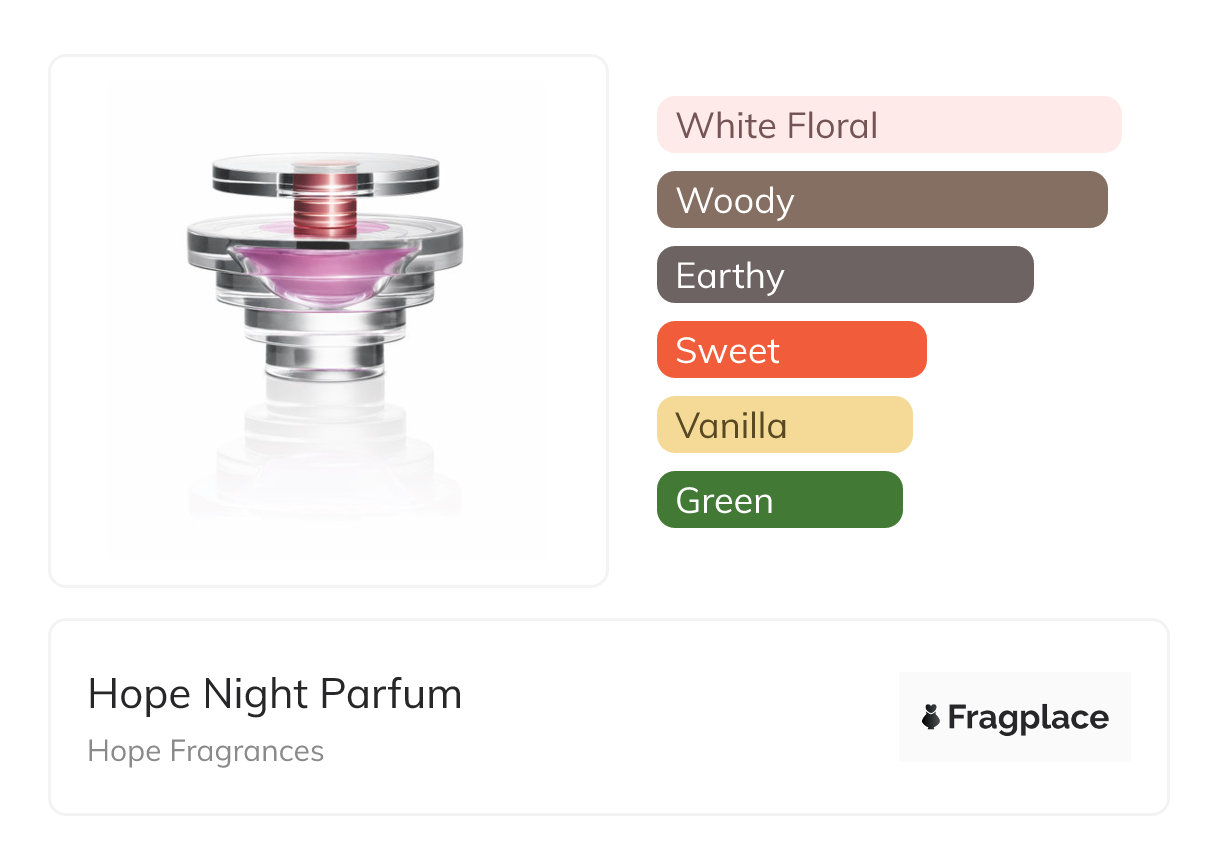Click the "Woody" text label
This screenshot has height=864, width=1218.
coord(735,201)
